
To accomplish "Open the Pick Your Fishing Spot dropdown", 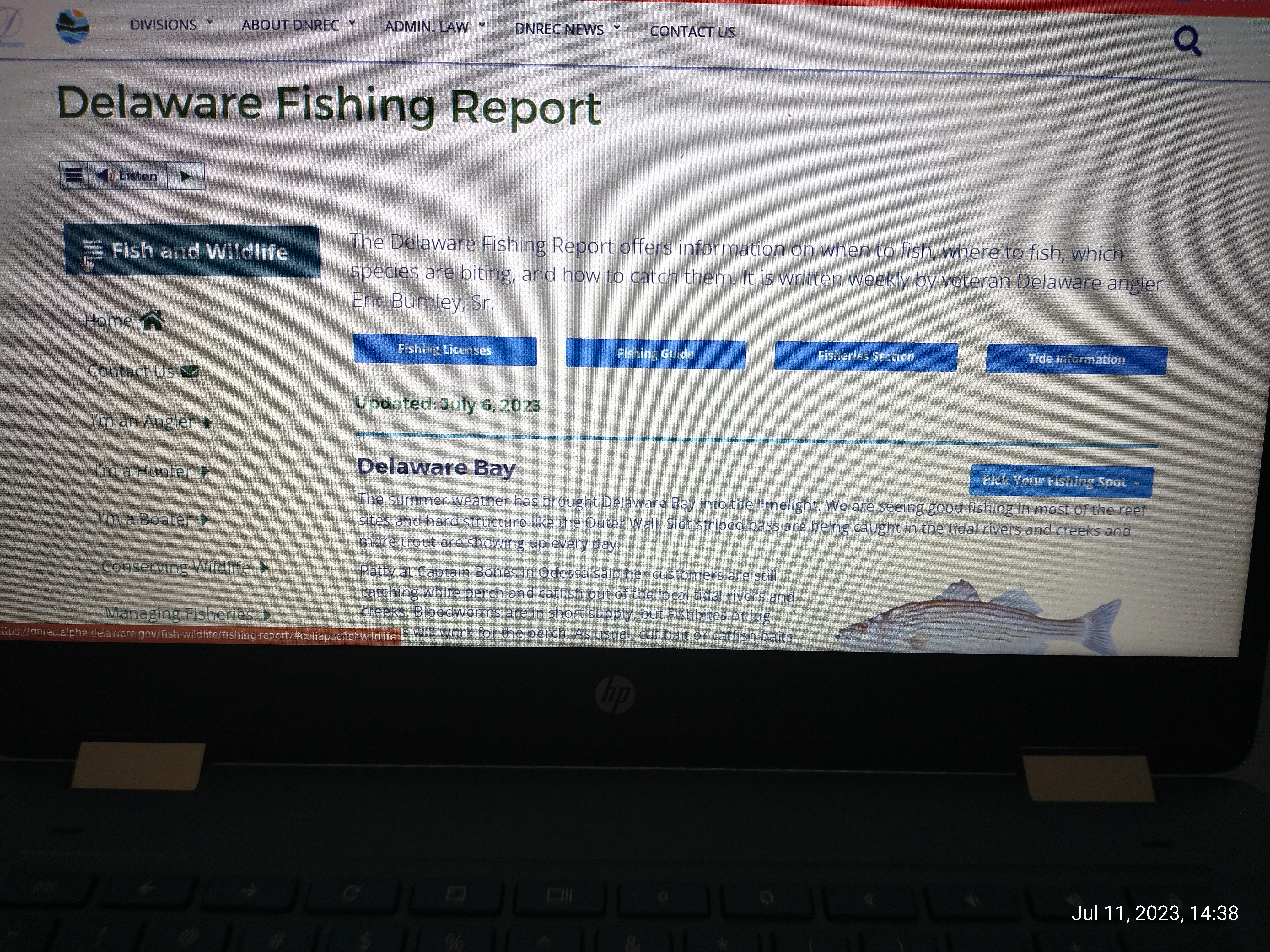I will pos(1061,481).
